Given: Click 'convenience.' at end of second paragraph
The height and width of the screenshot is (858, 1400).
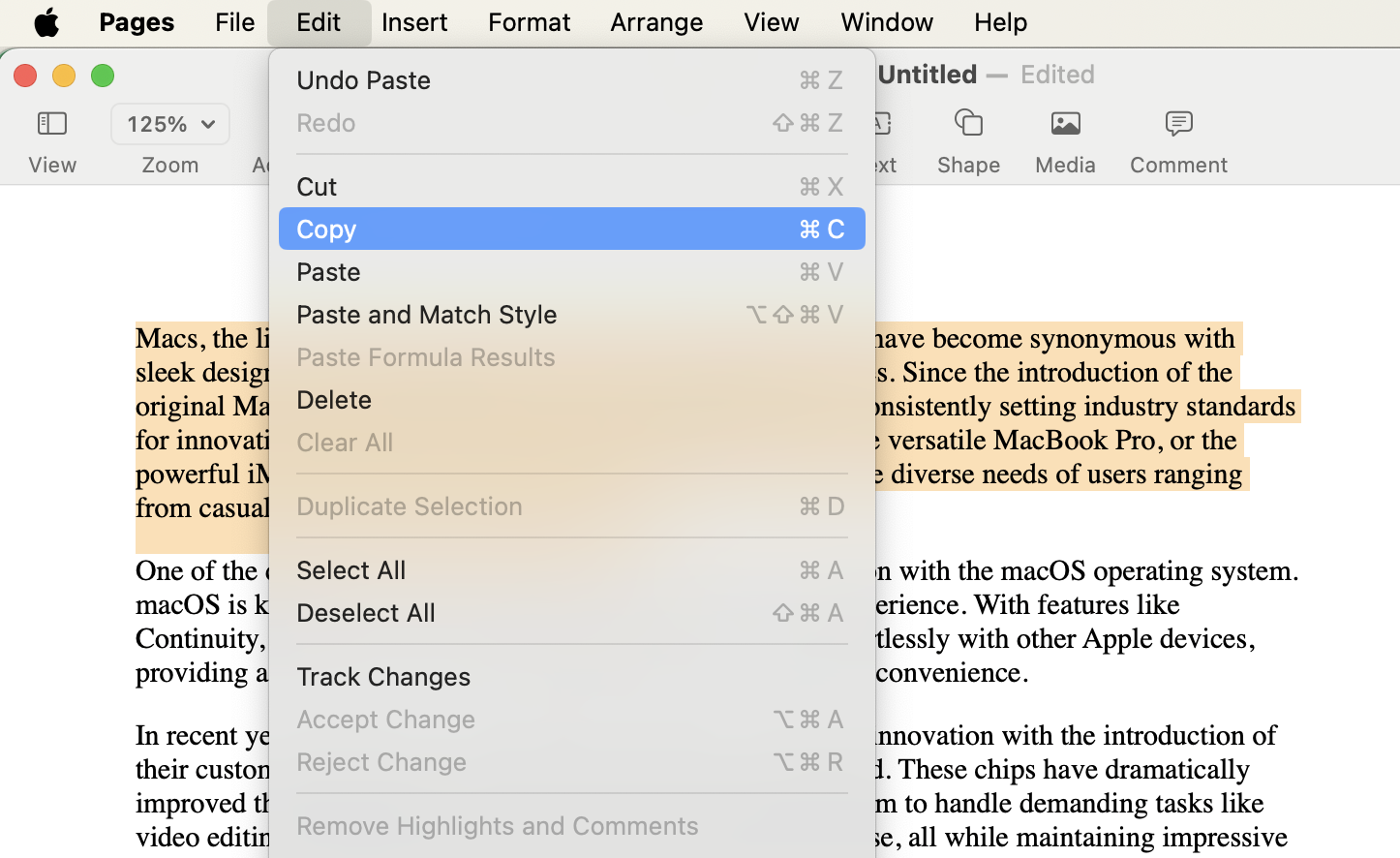Looking at the screenshot, I should coord(952,672).
